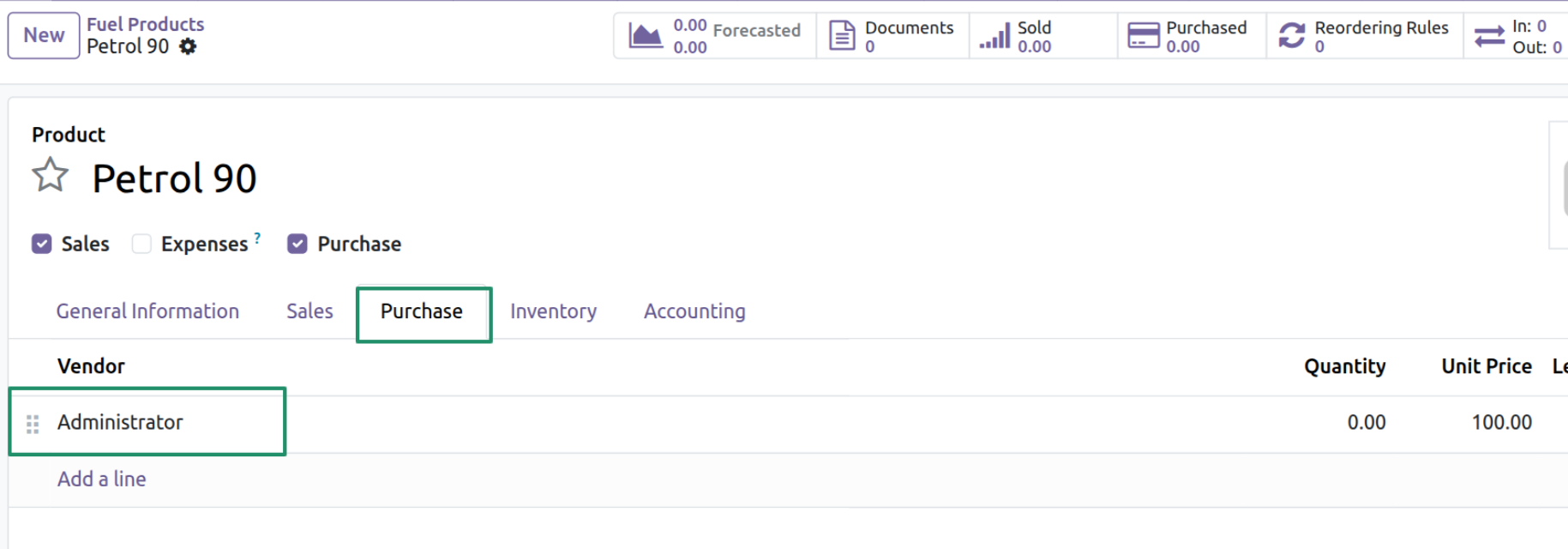Open the Forecasted area chart icon

646,36
